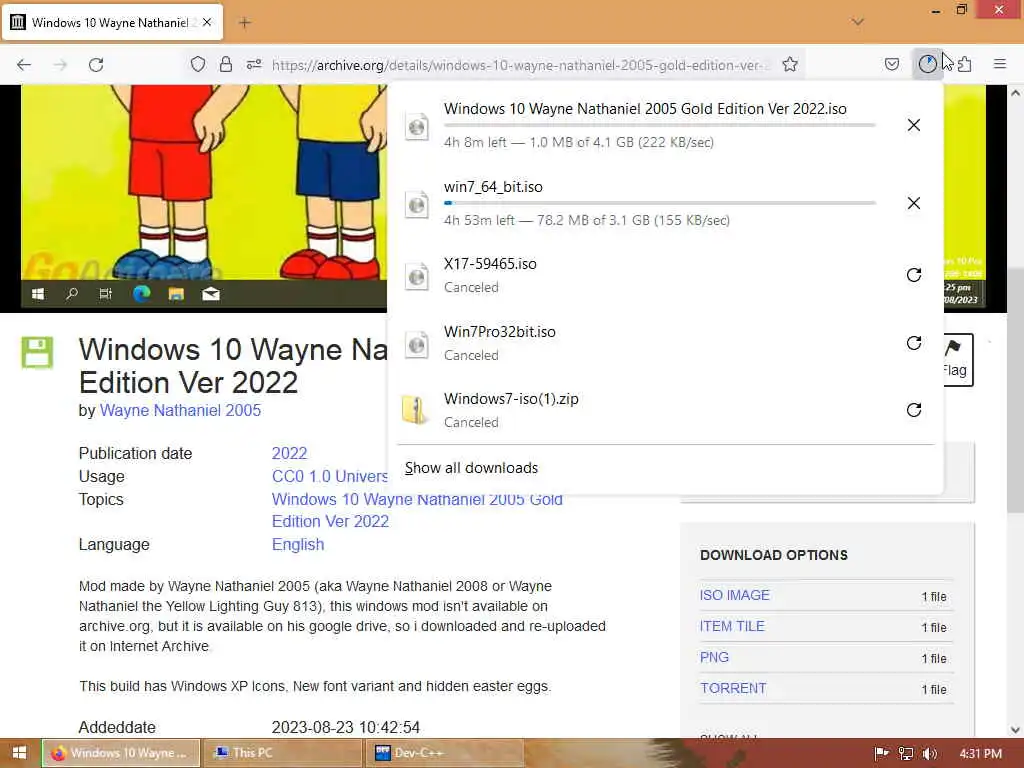Image resolution: width=1024 pixels, height=768 pixels.
Task: Save page to Pocket
Action: coord(892,64)
